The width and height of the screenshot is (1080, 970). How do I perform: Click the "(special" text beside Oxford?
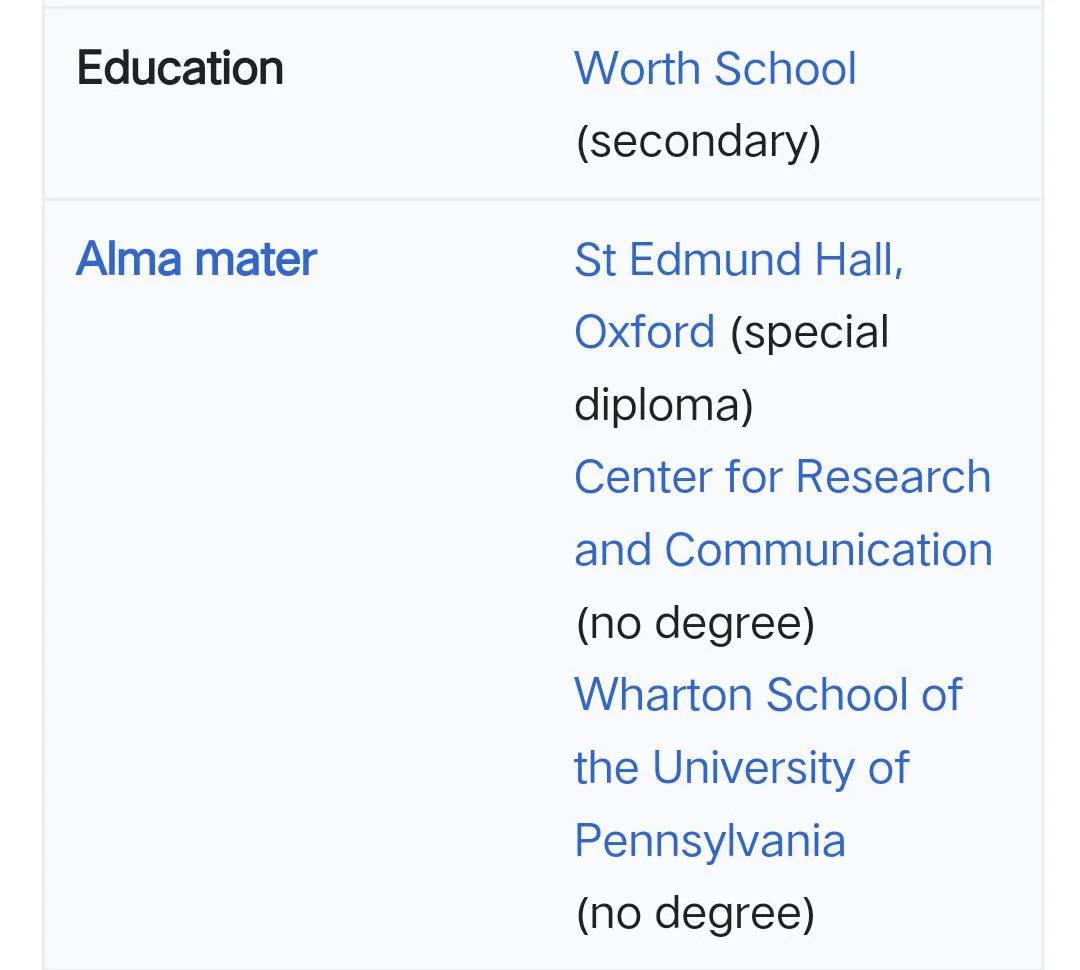(809, 333)
